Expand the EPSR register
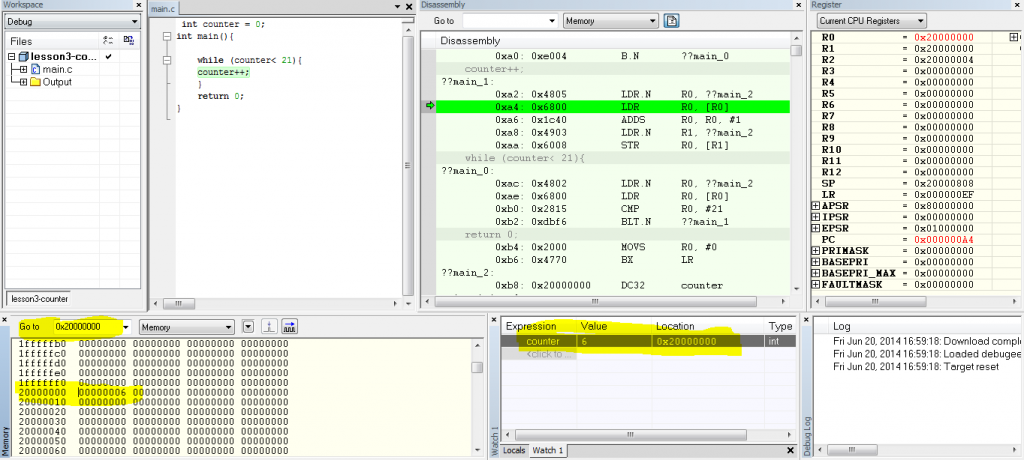Viewport: 1024px width, 460px height. pyautogui.click(x=816, y=229)
